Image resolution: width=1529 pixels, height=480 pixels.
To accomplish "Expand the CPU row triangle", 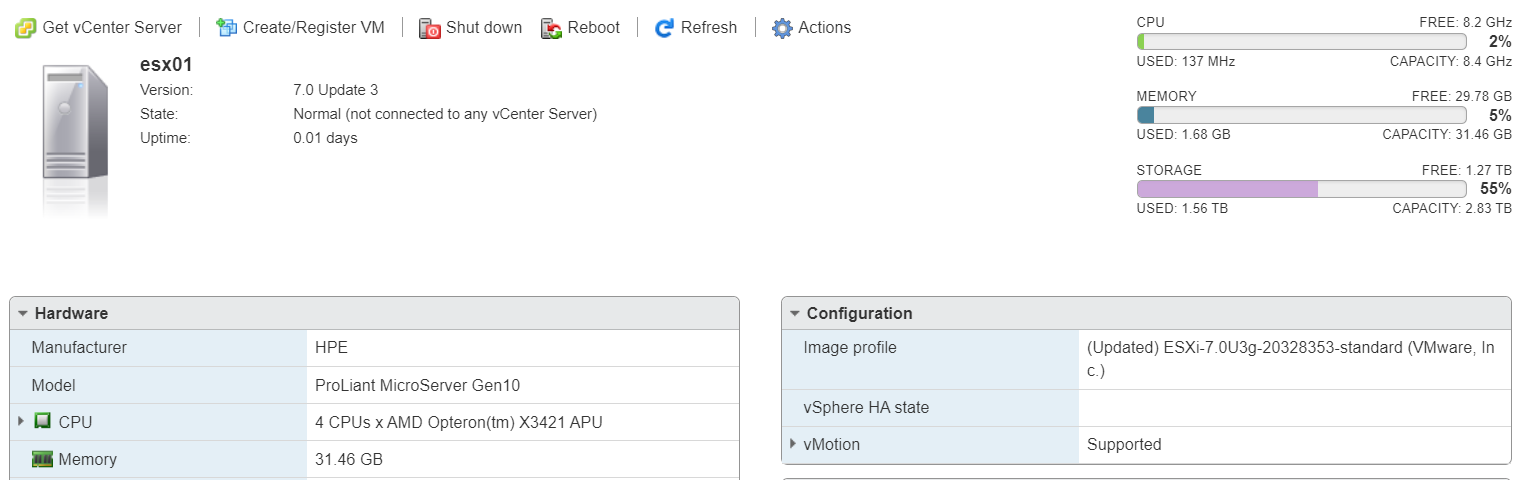I will point(21,422).
